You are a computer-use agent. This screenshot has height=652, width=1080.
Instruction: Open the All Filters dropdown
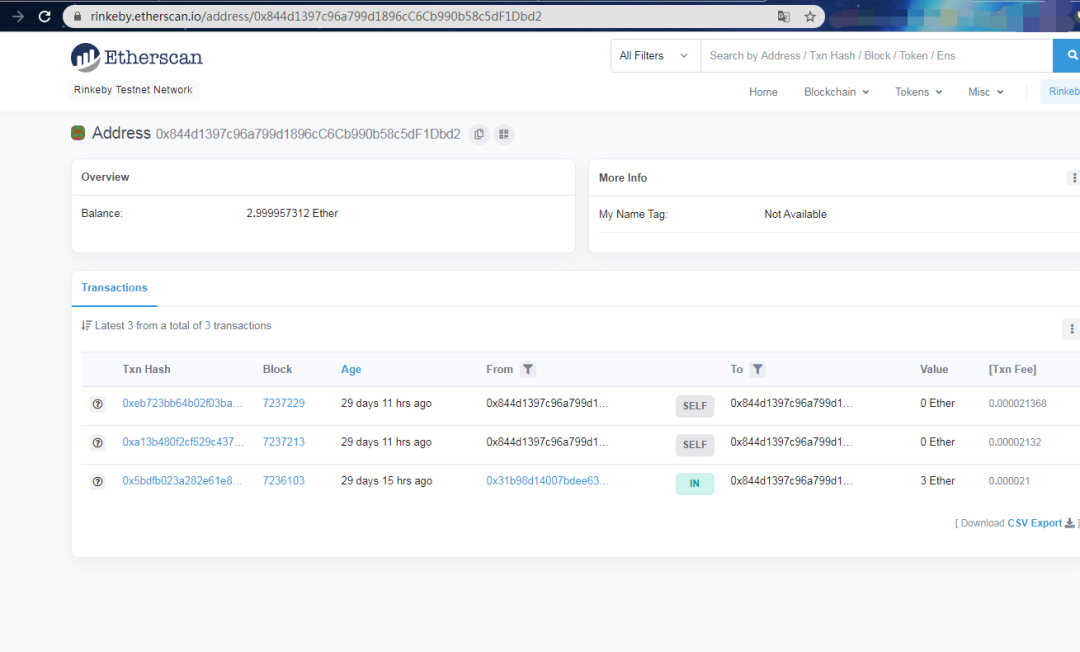point(654,56)
